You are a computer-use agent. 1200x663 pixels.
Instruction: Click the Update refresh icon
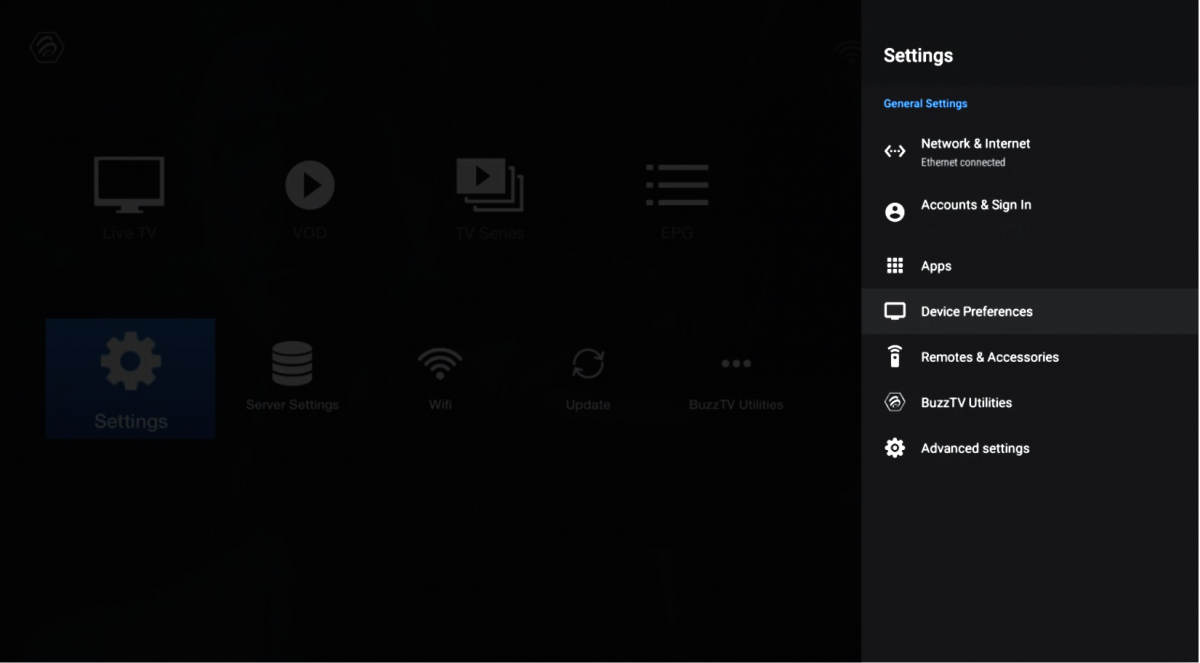coord(588,363)
